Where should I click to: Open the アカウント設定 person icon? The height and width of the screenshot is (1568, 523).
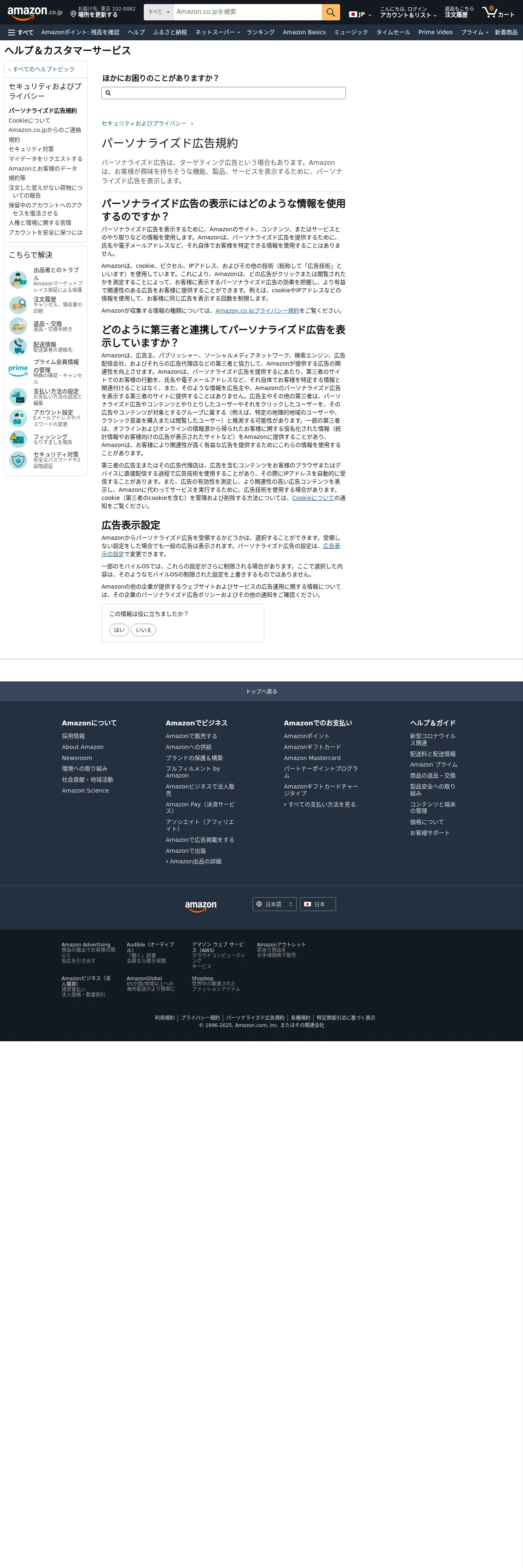(18, 418)
